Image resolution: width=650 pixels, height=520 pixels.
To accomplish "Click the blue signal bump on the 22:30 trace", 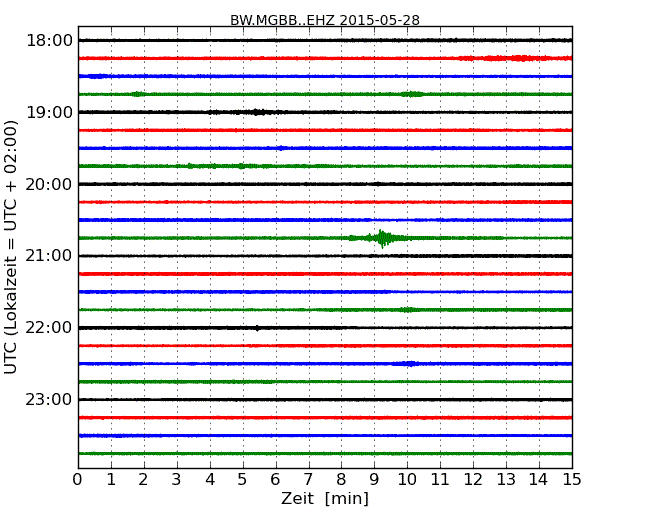I will tap(406, 364).
